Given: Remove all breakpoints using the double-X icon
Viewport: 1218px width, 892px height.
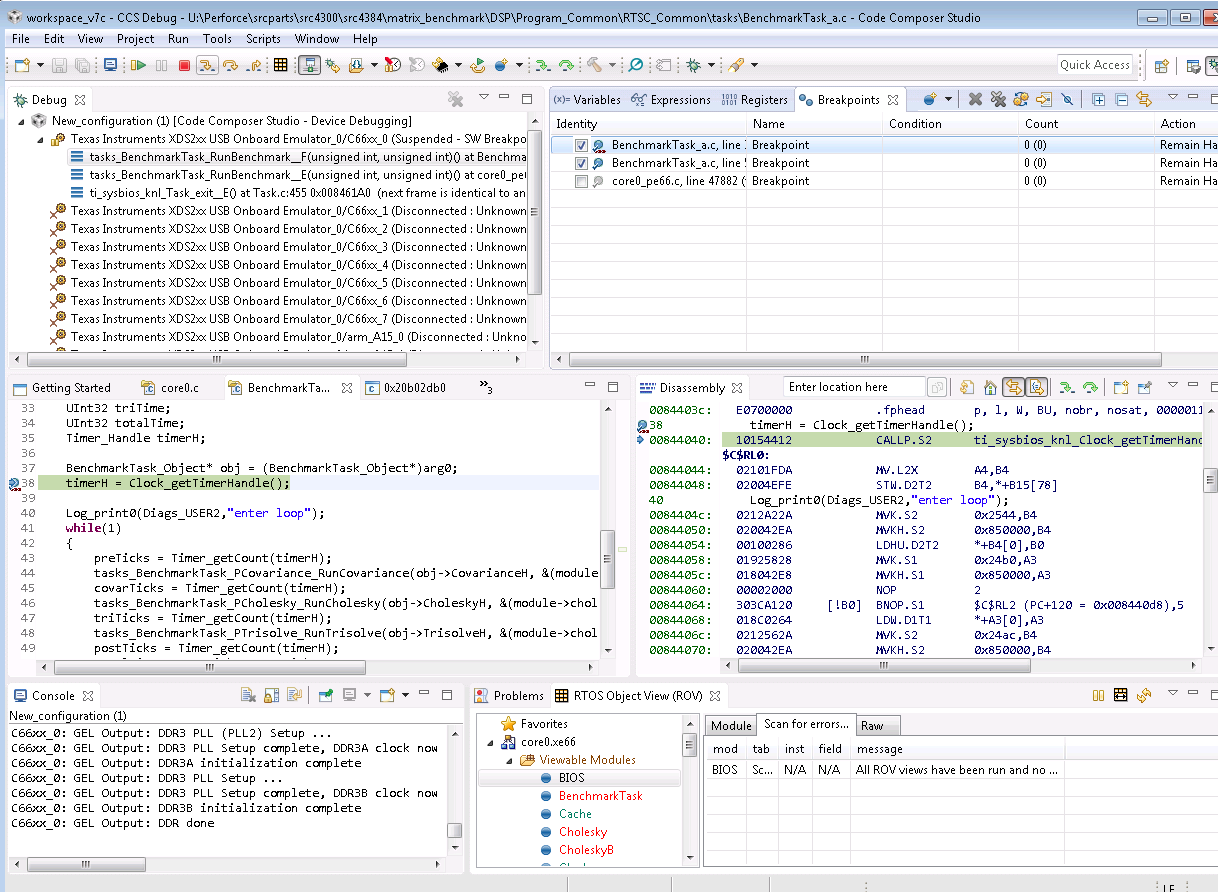Looking at the screenshot, I should click(x=997, y=99).
